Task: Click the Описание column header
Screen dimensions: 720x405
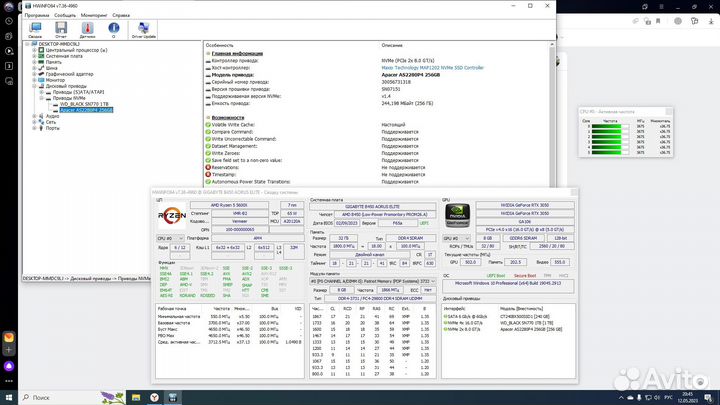Action: point(392,45)
